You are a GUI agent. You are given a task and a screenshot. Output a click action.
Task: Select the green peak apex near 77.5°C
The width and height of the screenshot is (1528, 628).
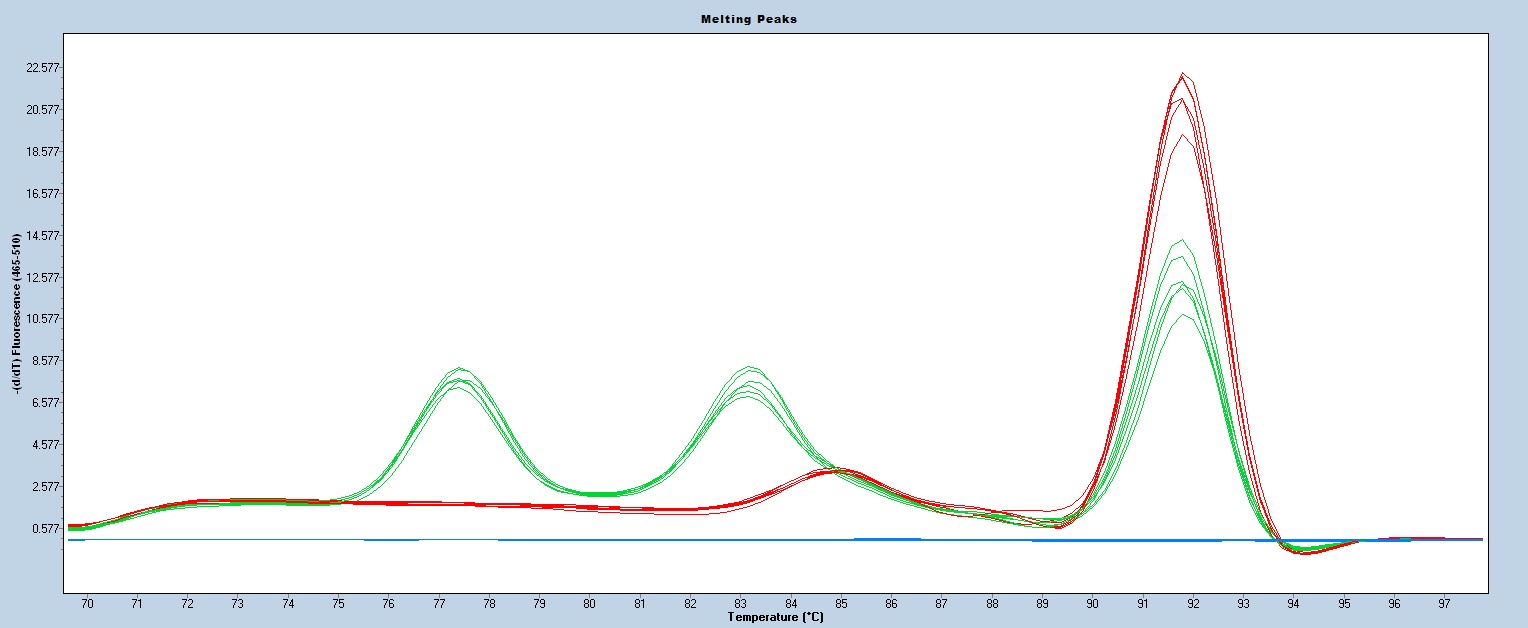tap(459, 368)
